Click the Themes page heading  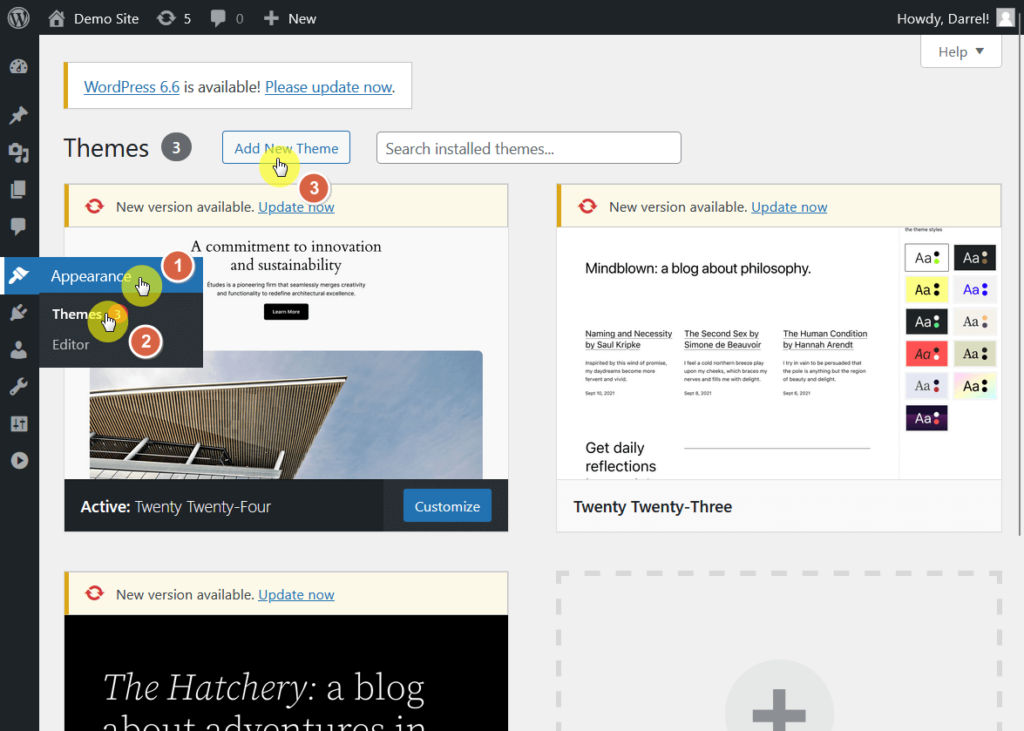click(106, 148)
